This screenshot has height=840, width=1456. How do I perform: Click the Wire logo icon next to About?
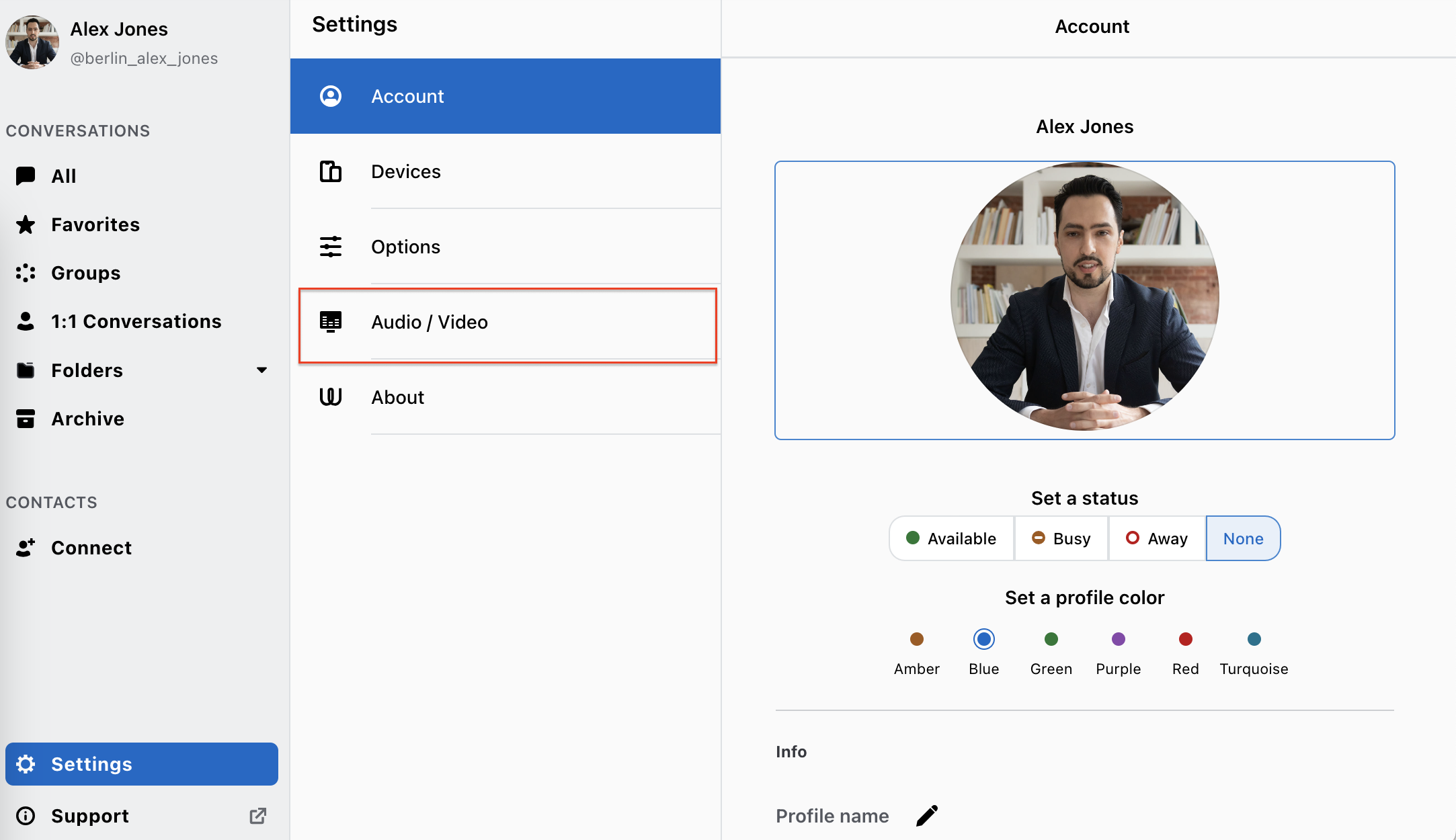pyautogui.click(x=330, y=397)
